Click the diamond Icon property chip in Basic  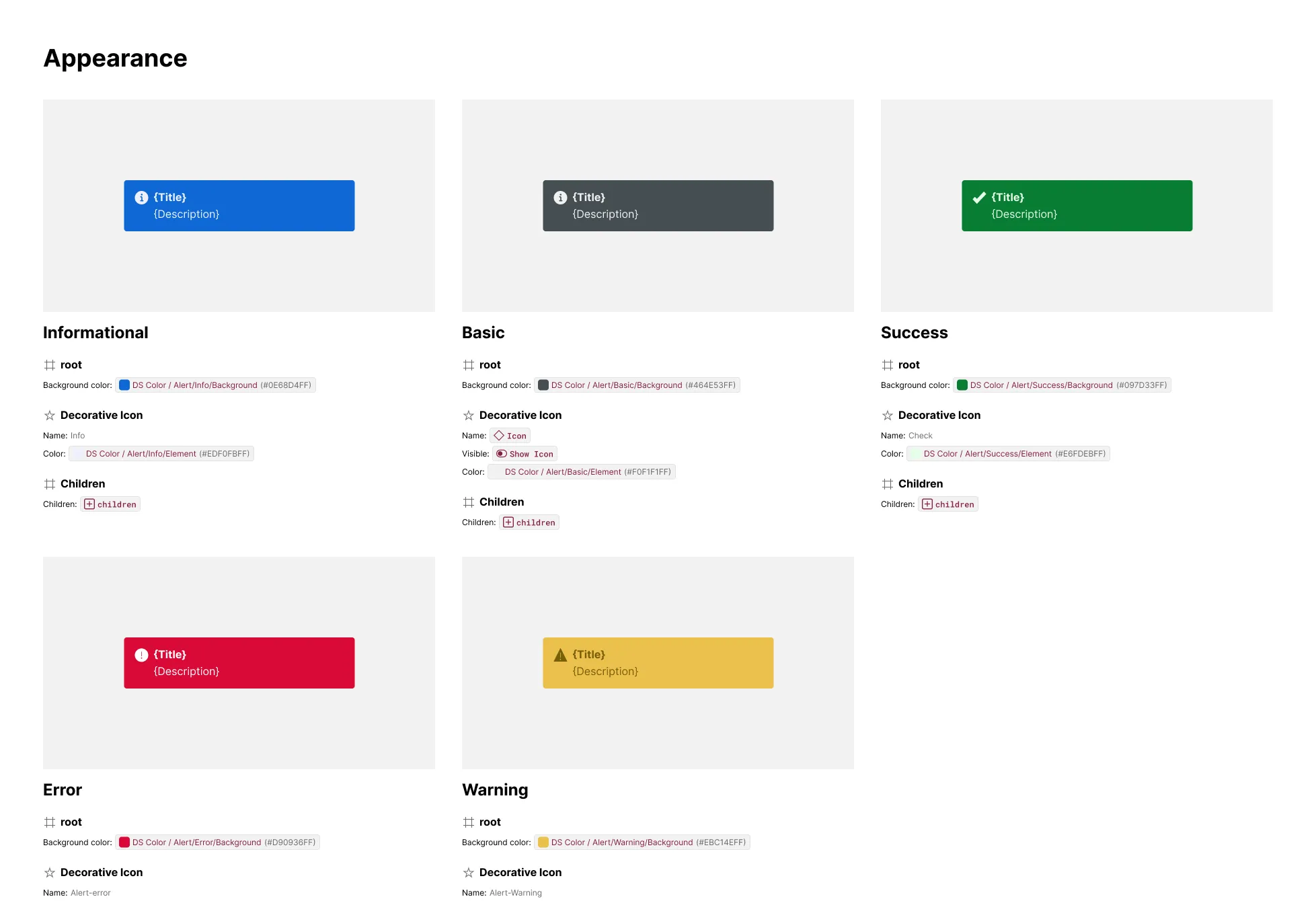point(510,436)
